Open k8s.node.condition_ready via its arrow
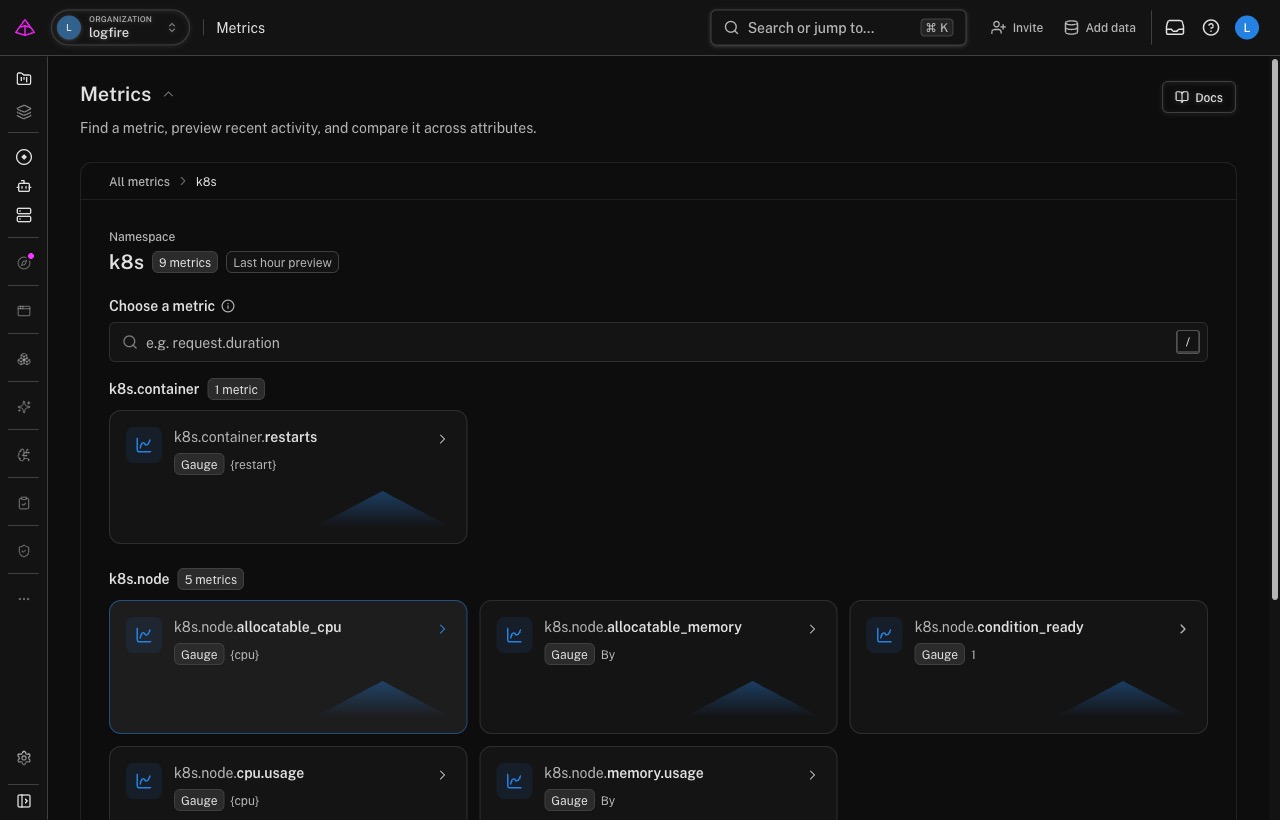The image size is (1280, 820). (1182, 629)
